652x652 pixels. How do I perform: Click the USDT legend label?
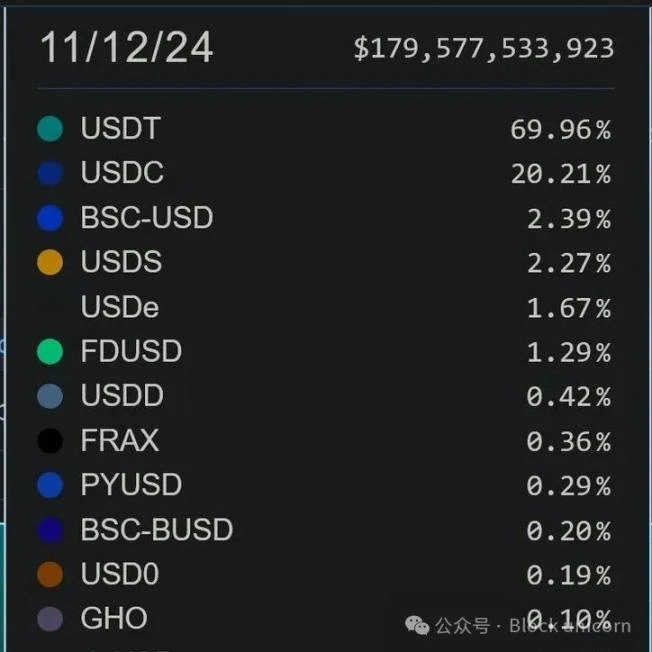pos(120,128)
